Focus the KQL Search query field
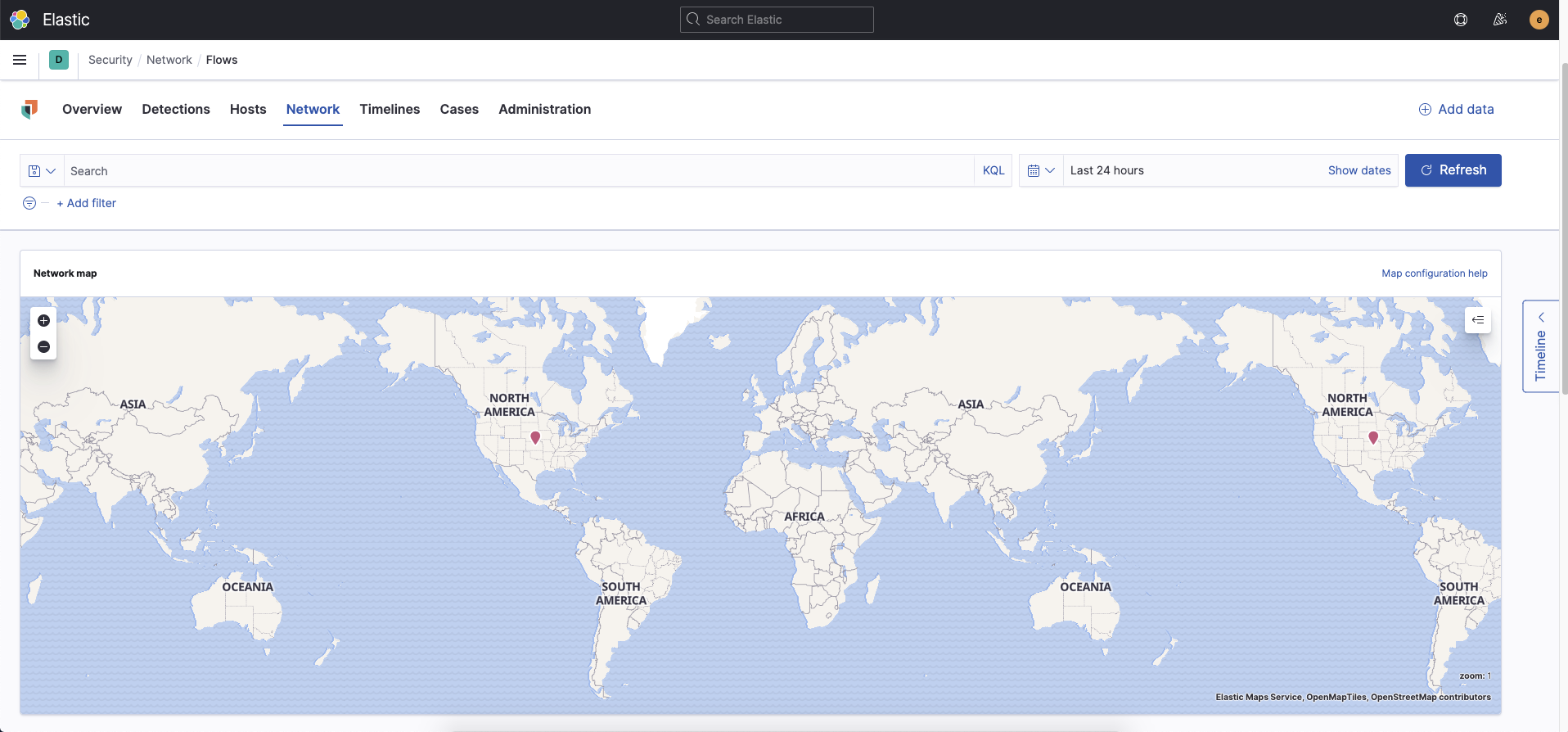The image size is (1568, 732). (519, 171)
